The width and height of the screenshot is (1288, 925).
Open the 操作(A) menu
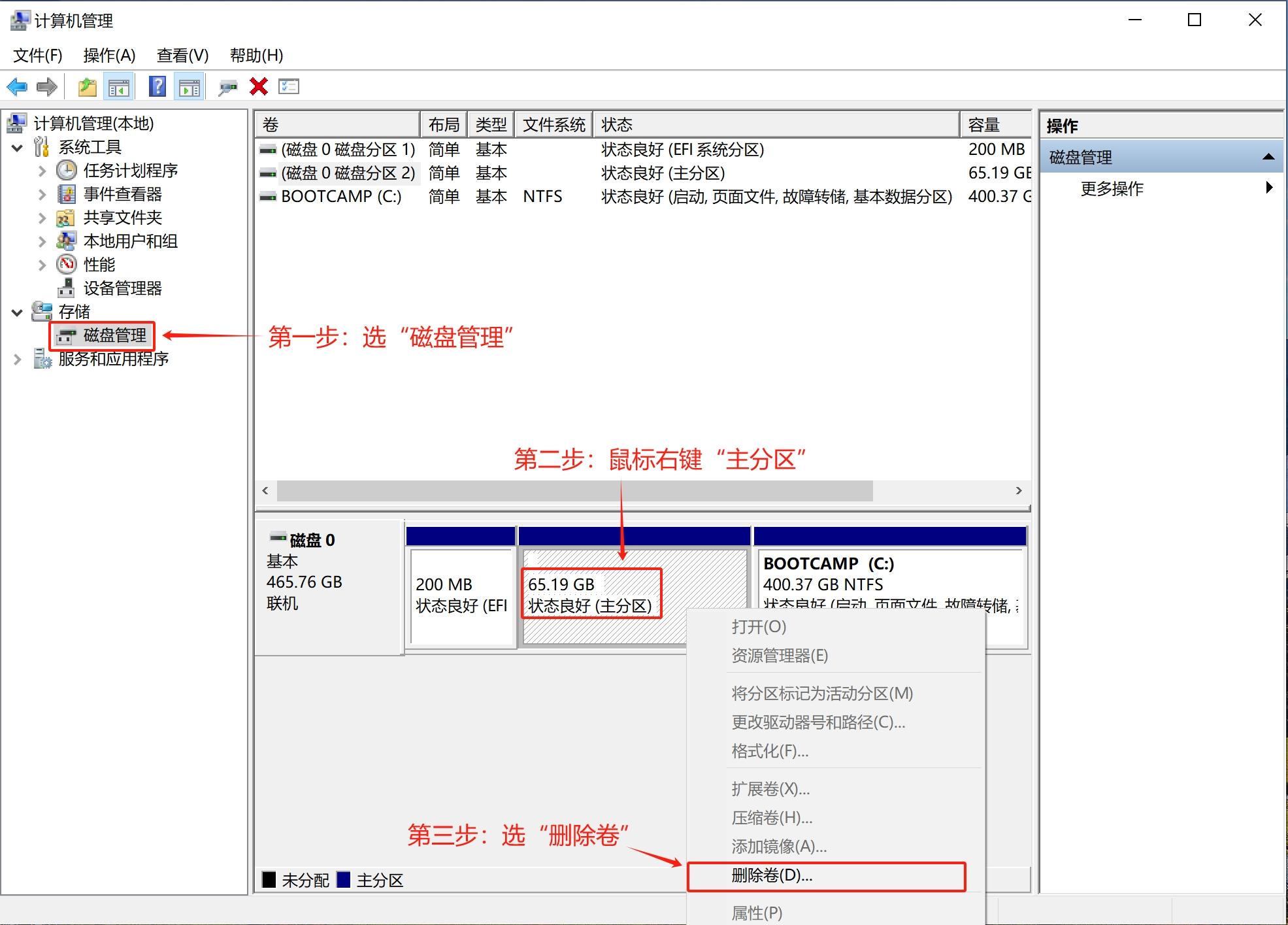tap(109, 56)
